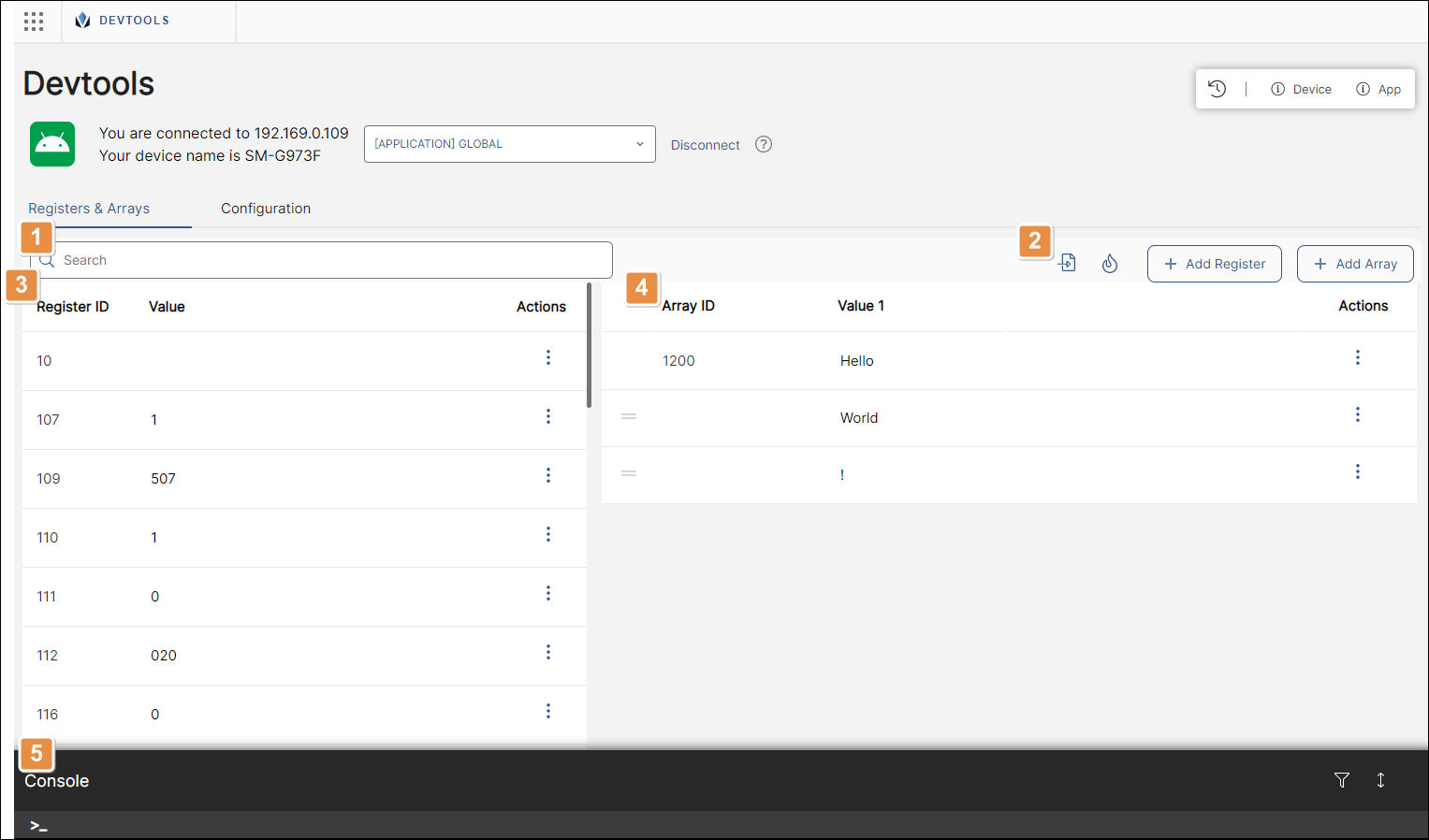Click the flame icon in toolbar
Image resolution: width=1429 pixels, height=840 pixels.
(1110, 264)
